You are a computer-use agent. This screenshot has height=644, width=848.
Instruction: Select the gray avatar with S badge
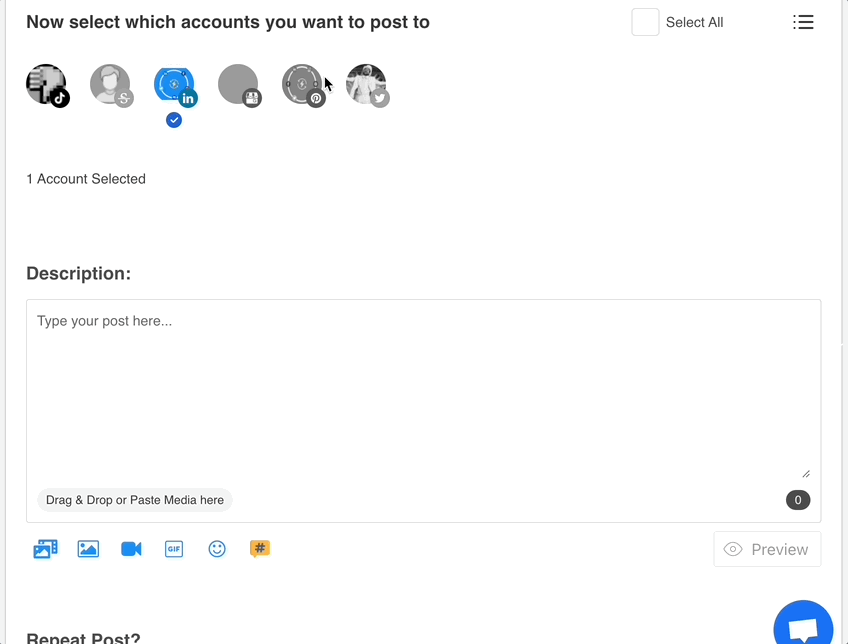coord(110,84)
